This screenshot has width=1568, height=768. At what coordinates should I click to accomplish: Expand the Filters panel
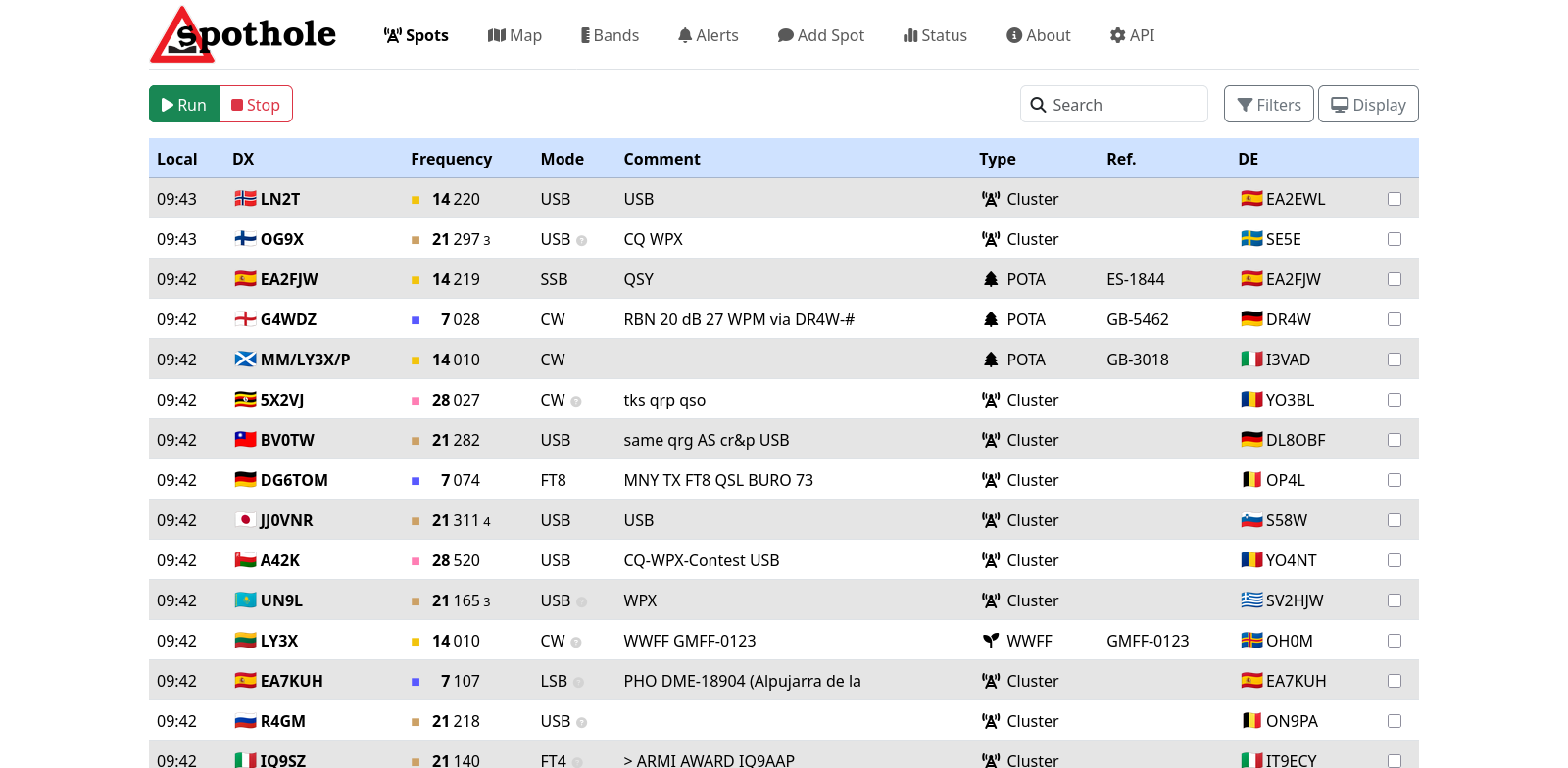(x=1269, y=105)
